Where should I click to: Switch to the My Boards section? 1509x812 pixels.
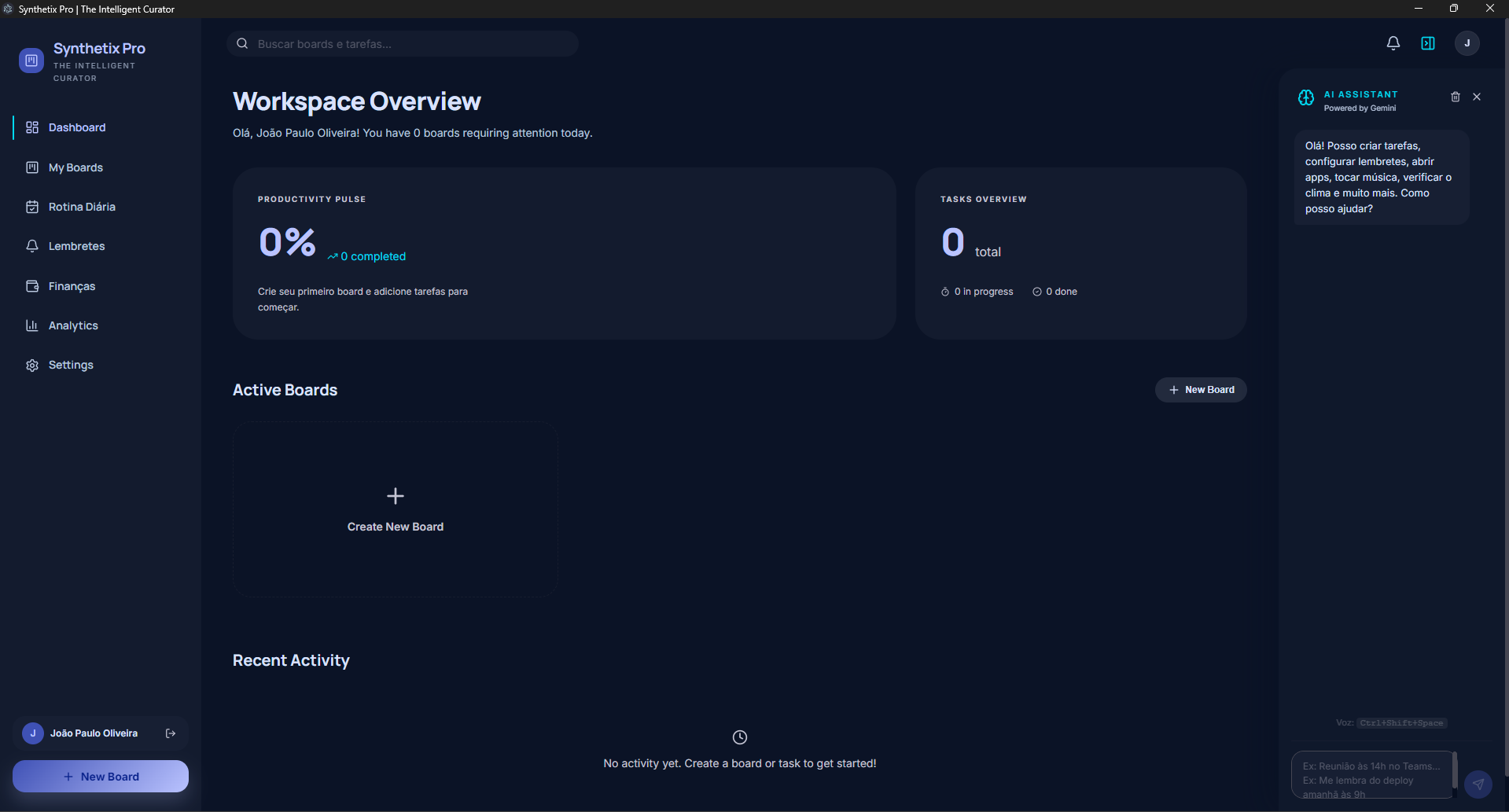75,167
